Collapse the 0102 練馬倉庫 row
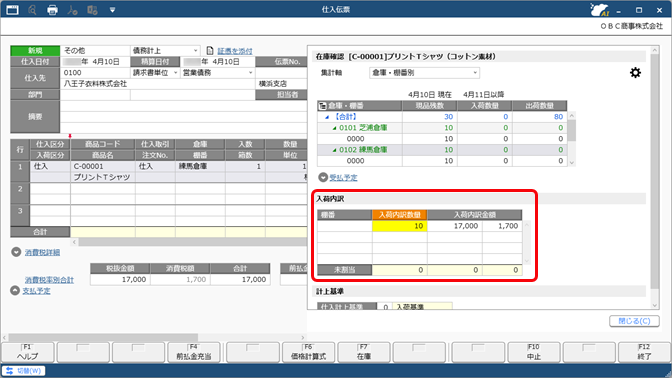 [x=334, y=150]
